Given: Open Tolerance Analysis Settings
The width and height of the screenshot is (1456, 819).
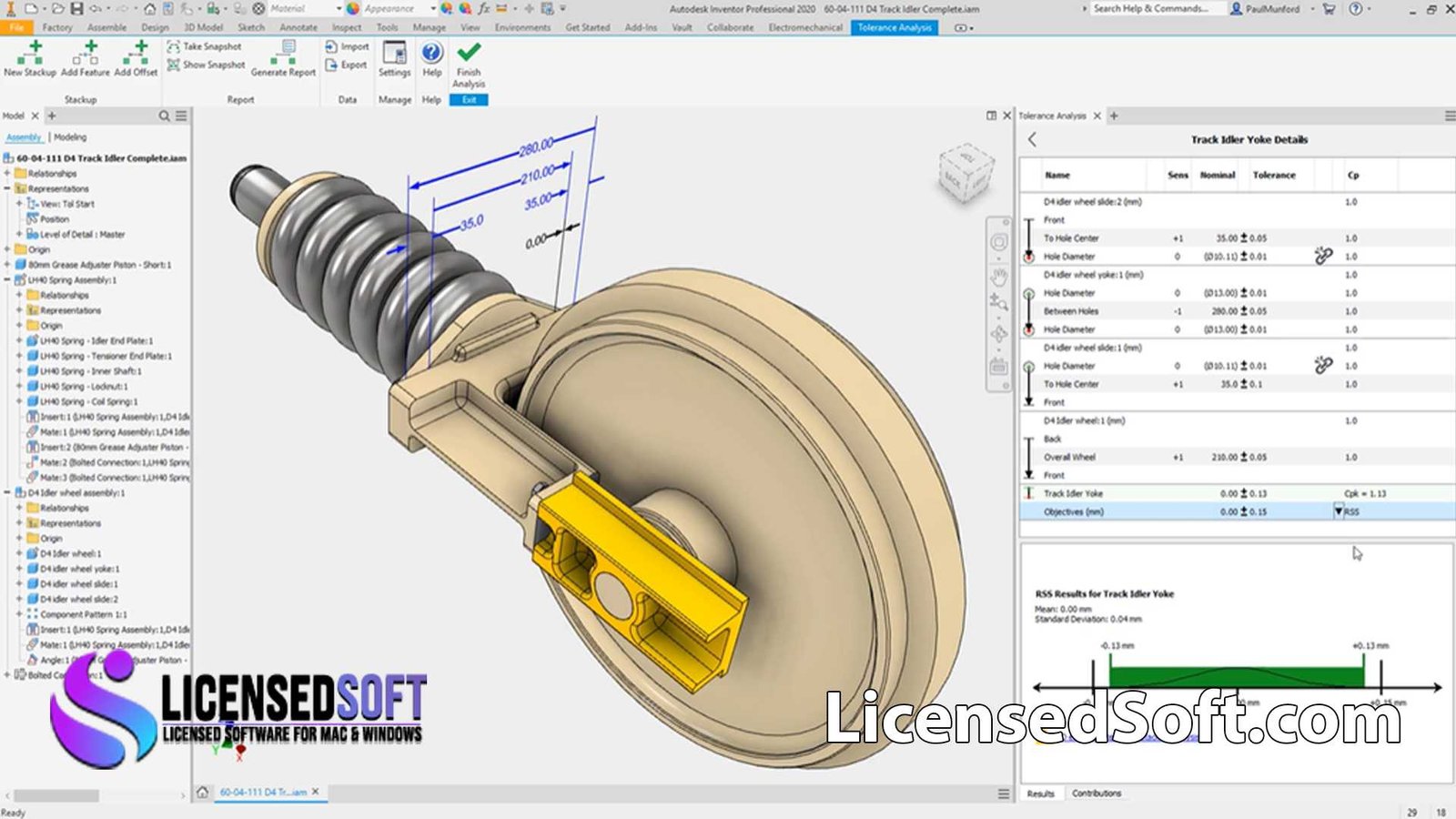Looking at the screenshot, I should pos(394,58).
